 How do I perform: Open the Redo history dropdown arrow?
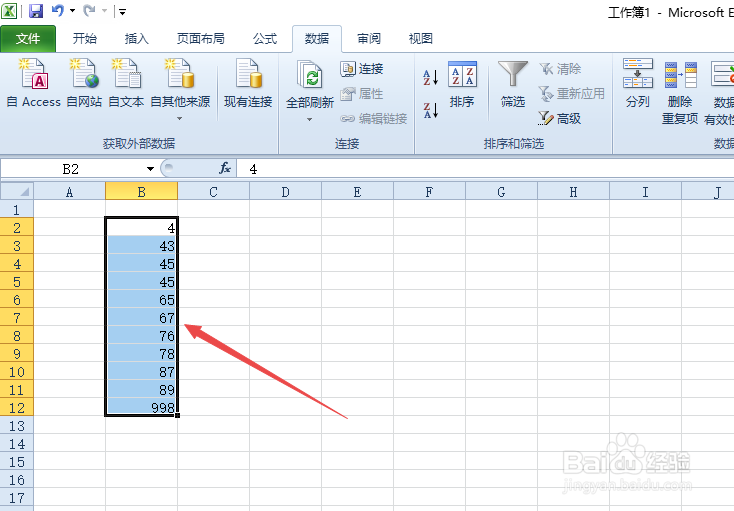point(104,10)
